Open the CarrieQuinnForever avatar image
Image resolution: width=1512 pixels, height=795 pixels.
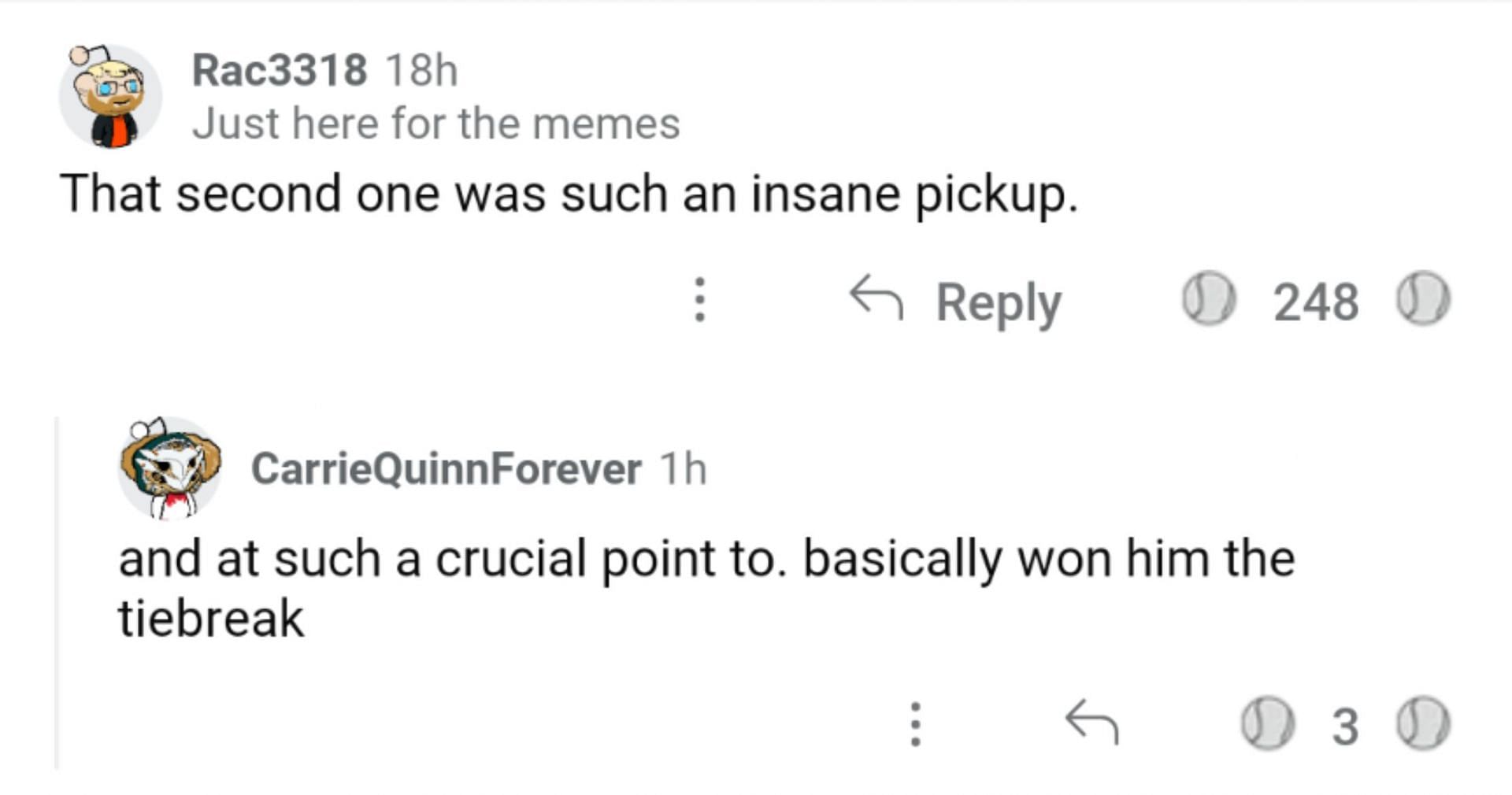click(x=169, y=468)
